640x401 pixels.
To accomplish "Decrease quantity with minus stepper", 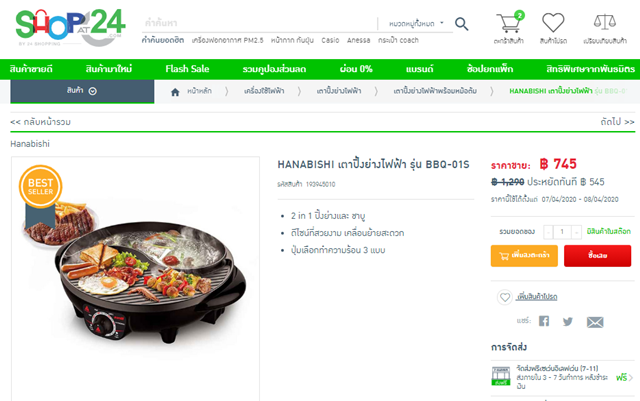I will point(548,232).
